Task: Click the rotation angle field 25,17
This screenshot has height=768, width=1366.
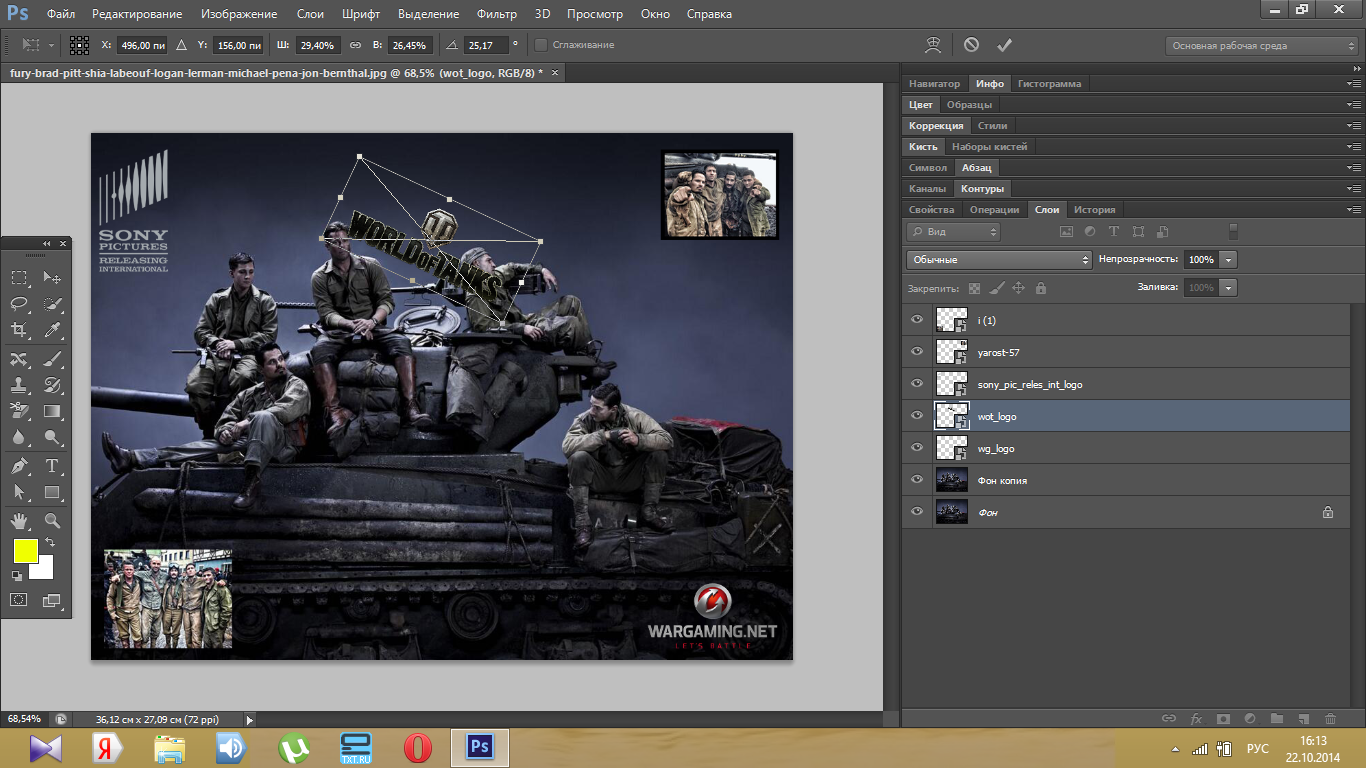Action: [484, 45]
